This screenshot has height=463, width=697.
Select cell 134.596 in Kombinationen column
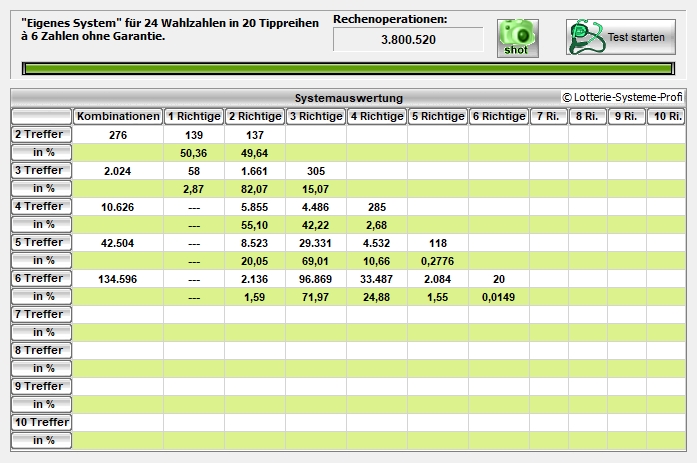[118, 279]
